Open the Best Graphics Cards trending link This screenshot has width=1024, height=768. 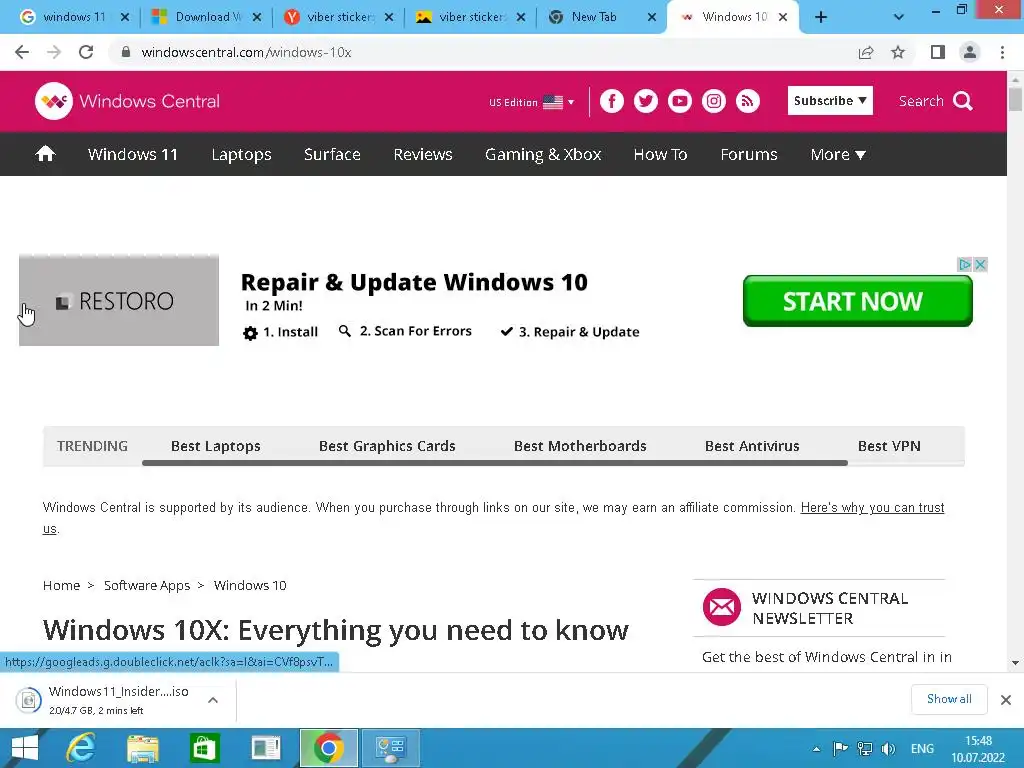(387, 446)
